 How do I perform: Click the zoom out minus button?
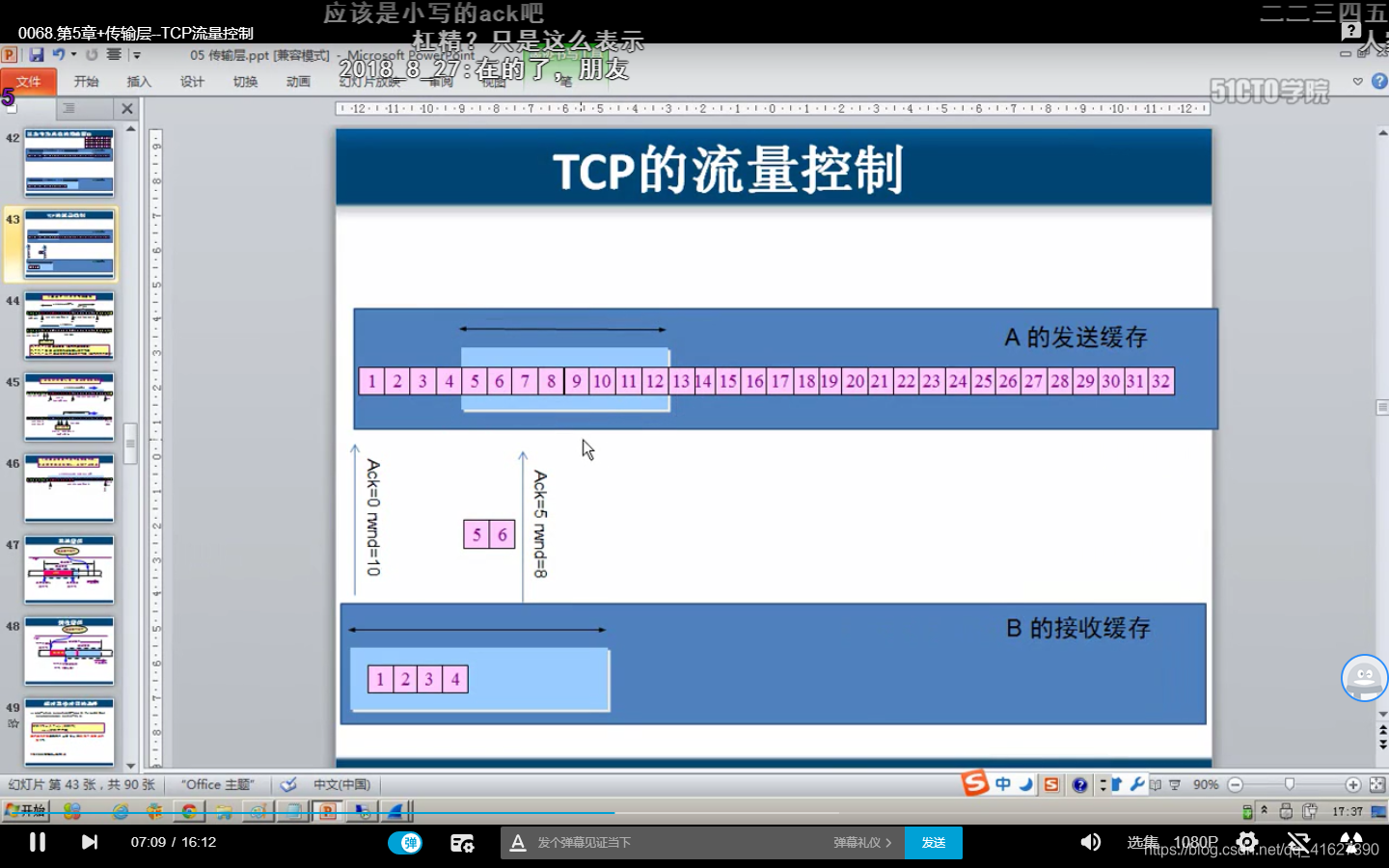click(1235, 784)
